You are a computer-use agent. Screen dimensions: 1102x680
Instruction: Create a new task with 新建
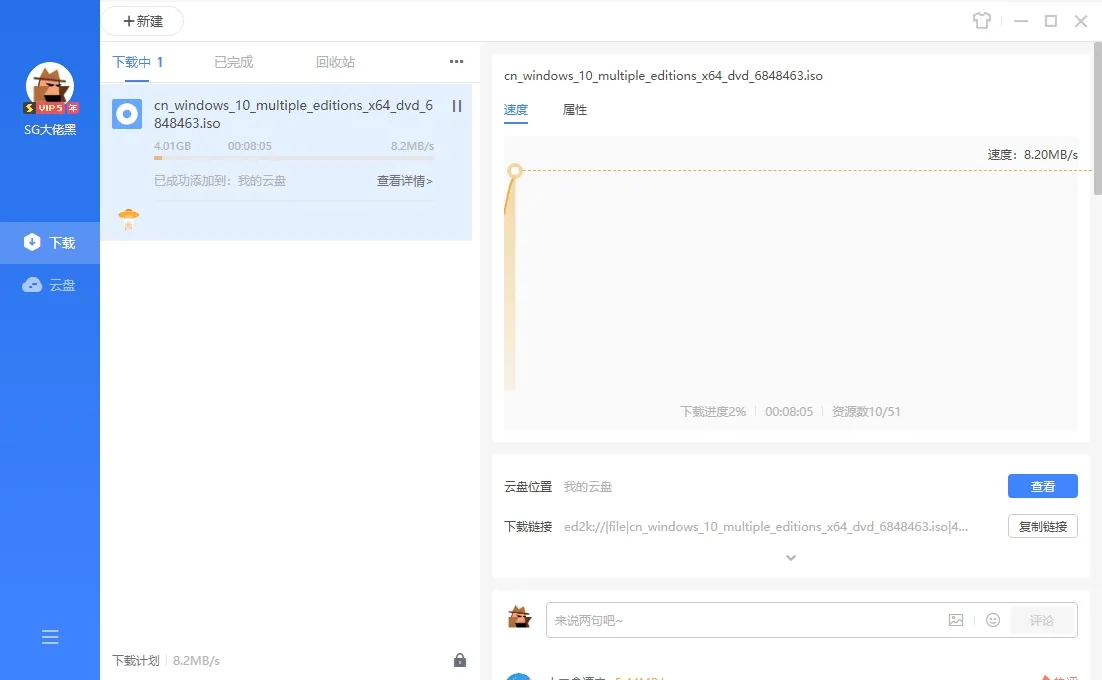[143, 21]
